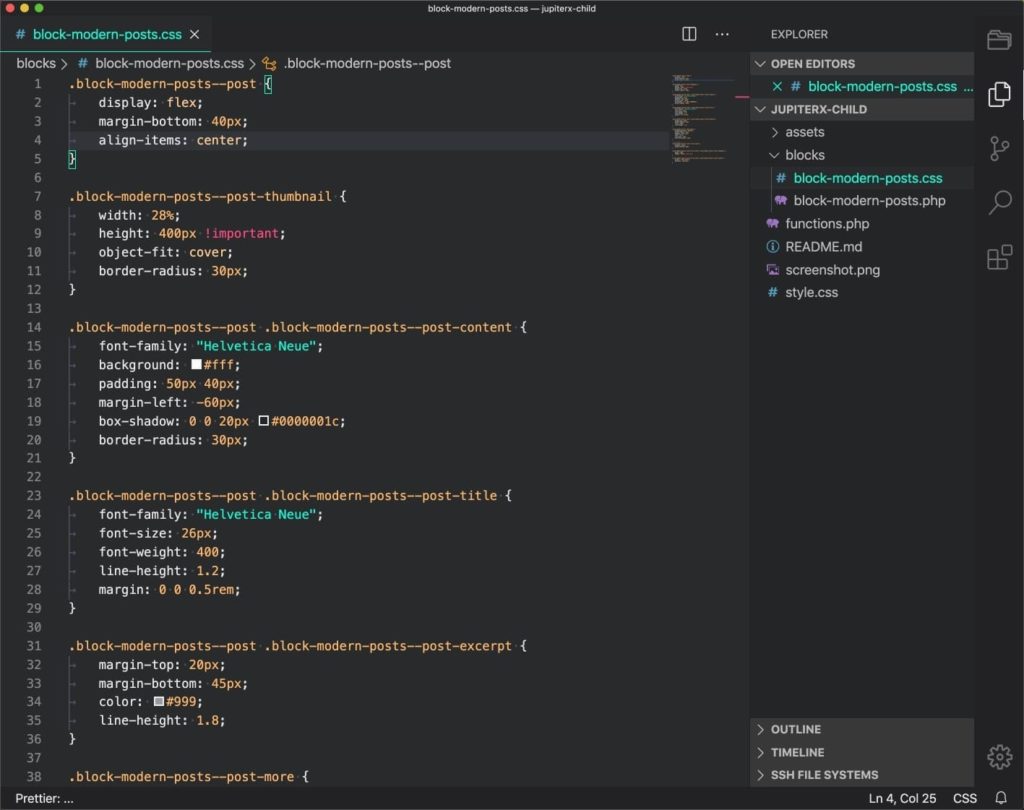Screen dimensions: 1024x810
Task: Click the Split Editor icon
Action: [689, 34]
